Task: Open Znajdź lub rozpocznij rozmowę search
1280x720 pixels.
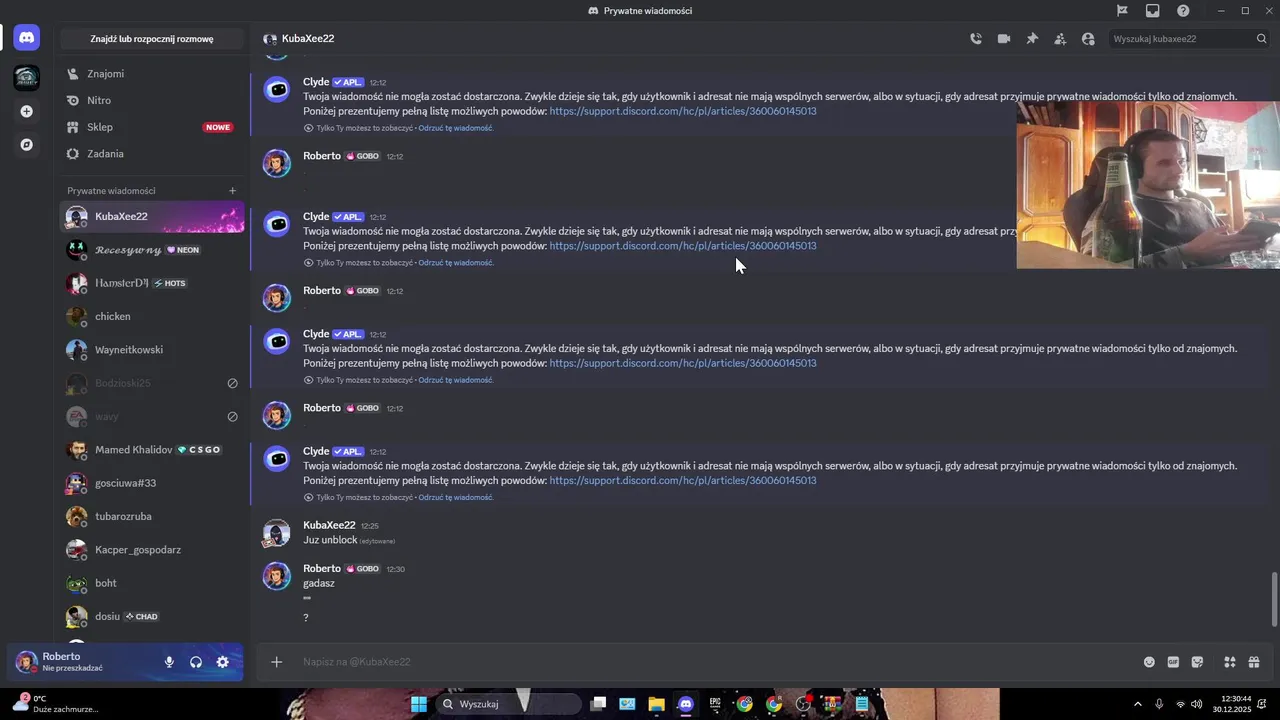Action: tap(152, 39)
